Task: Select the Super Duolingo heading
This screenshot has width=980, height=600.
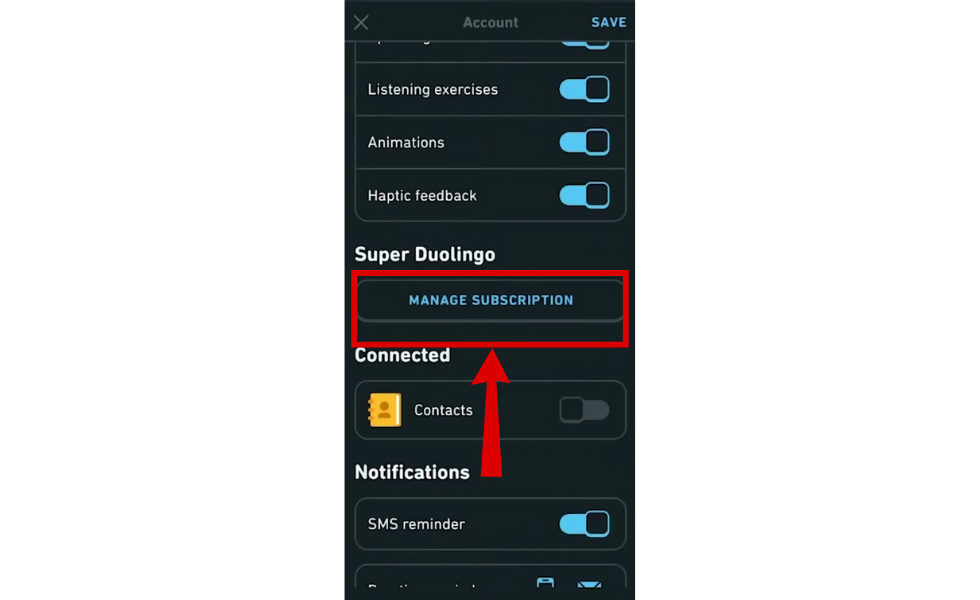Action: (x=425, y=254)
